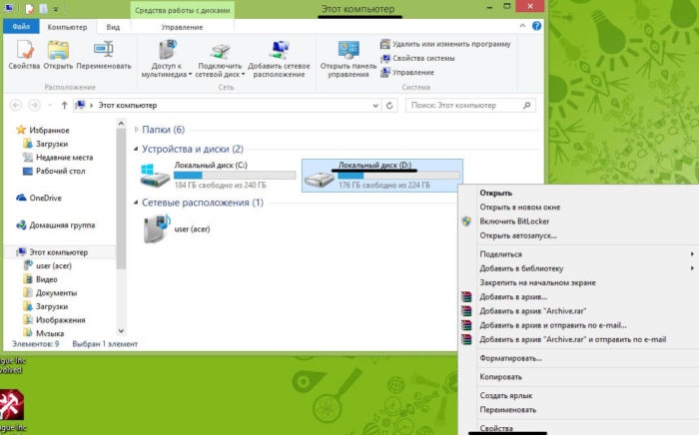Open the address bar history dropdown arrow
The image size is (699, 435).
pyautogui.click(x=375, y=106)
